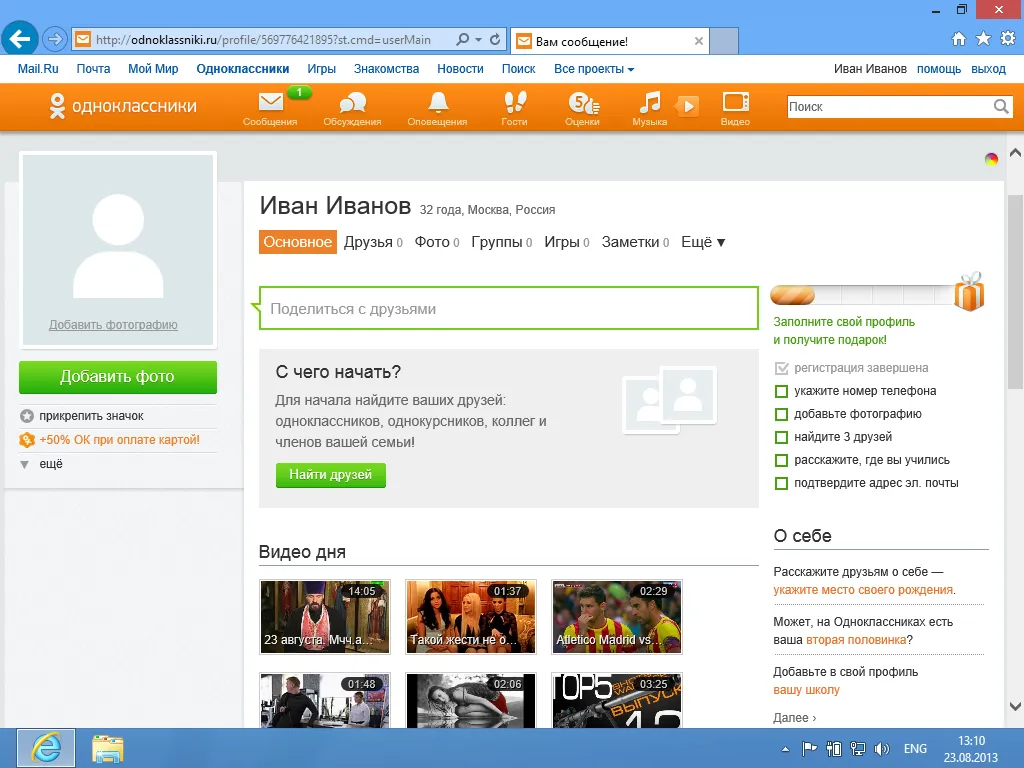
Task: Open browser tools gear
Action: (1008, 39)
